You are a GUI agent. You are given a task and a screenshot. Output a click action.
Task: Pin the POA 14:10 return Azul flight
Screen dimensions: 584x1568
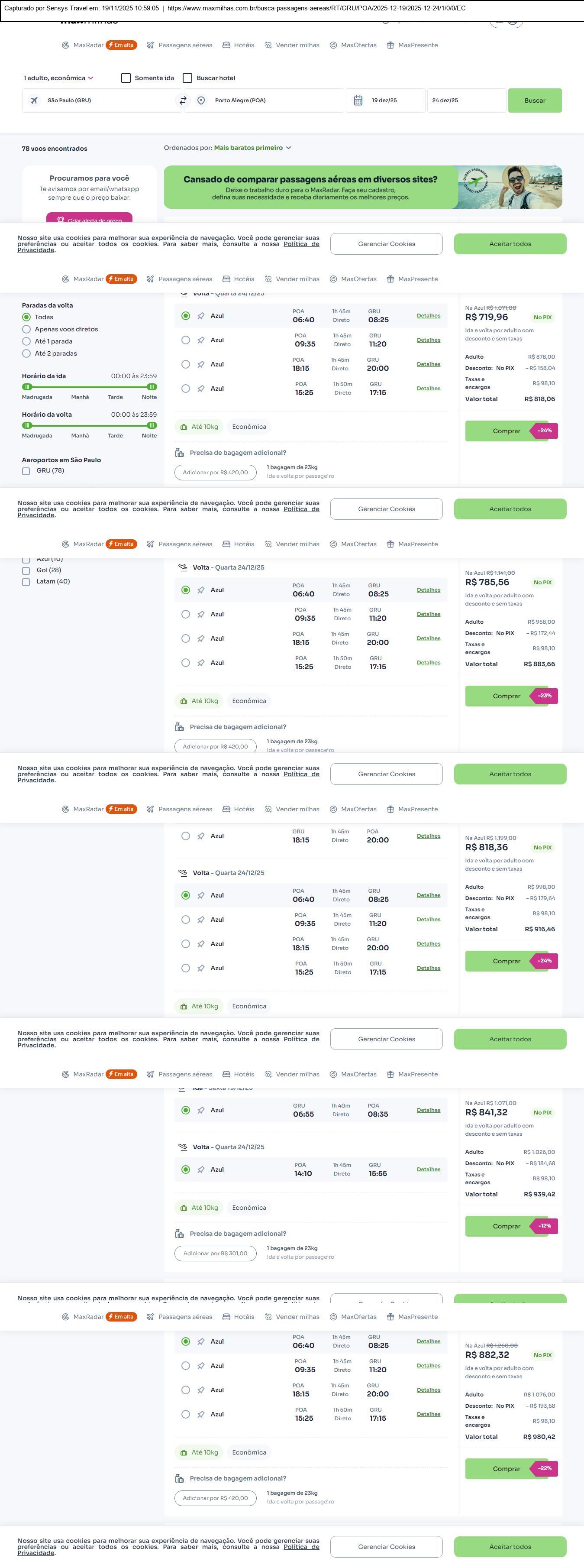click(201, 1170)
